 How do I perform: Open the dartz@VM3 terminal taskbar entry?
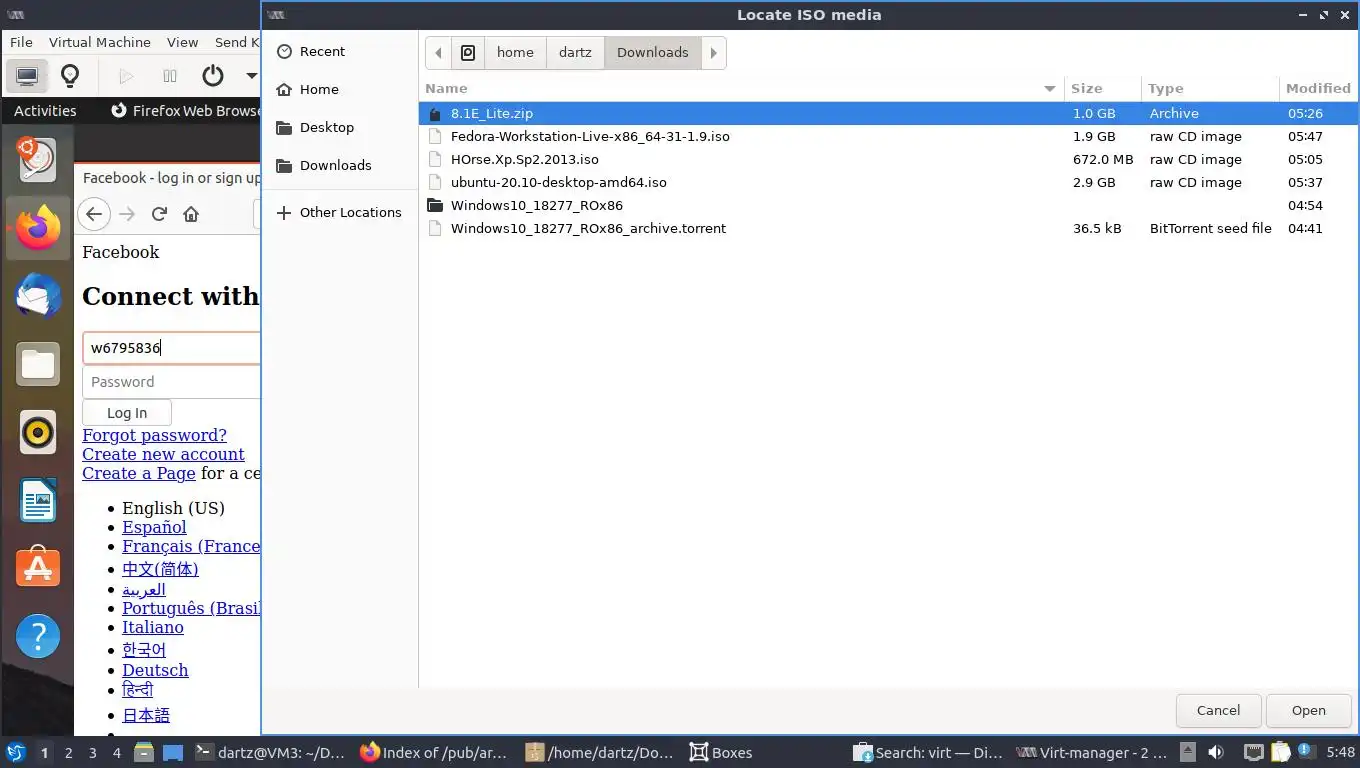(x=270, y=753)
